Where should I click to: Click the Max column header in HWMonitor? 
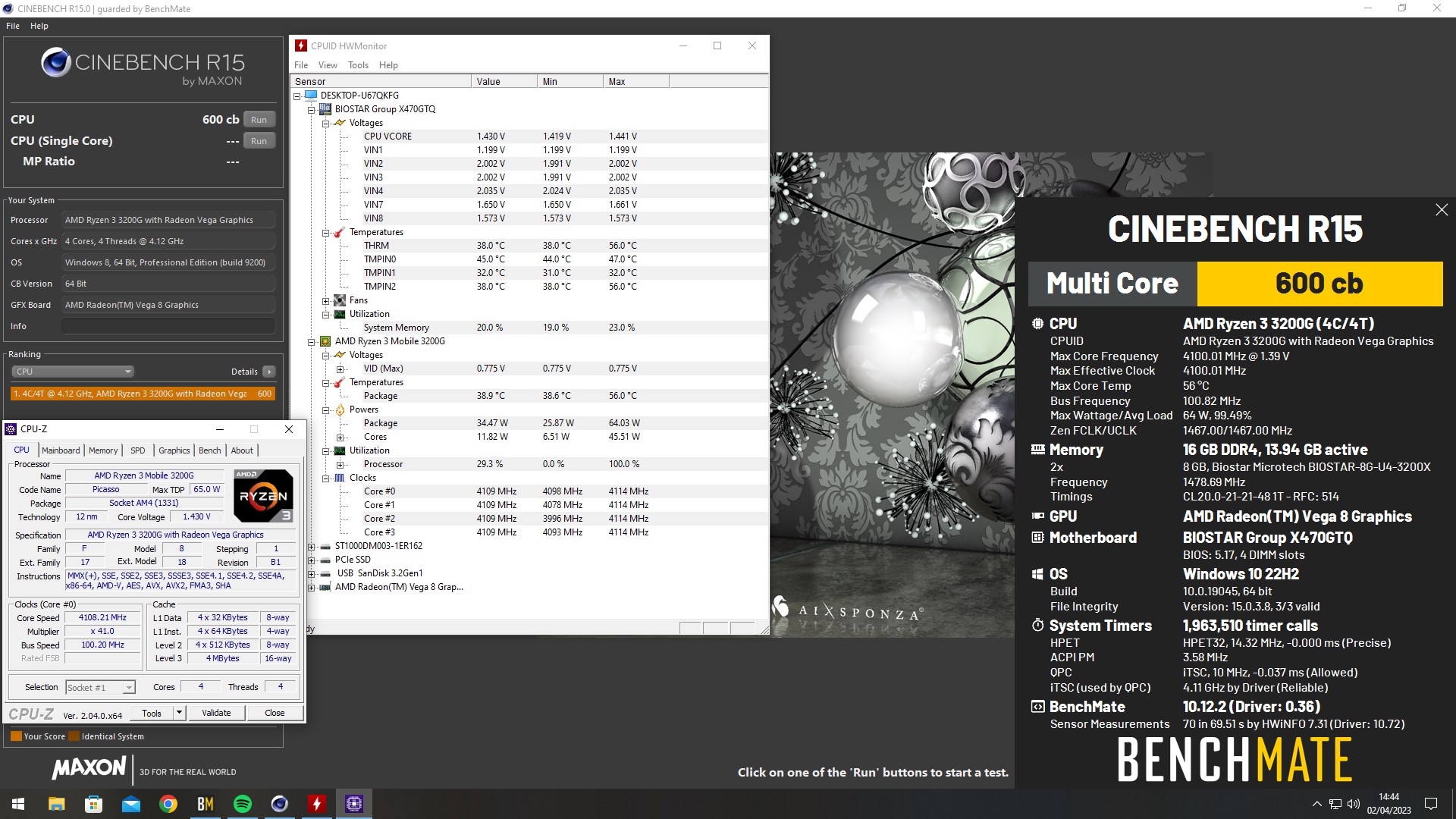(636, 81)
